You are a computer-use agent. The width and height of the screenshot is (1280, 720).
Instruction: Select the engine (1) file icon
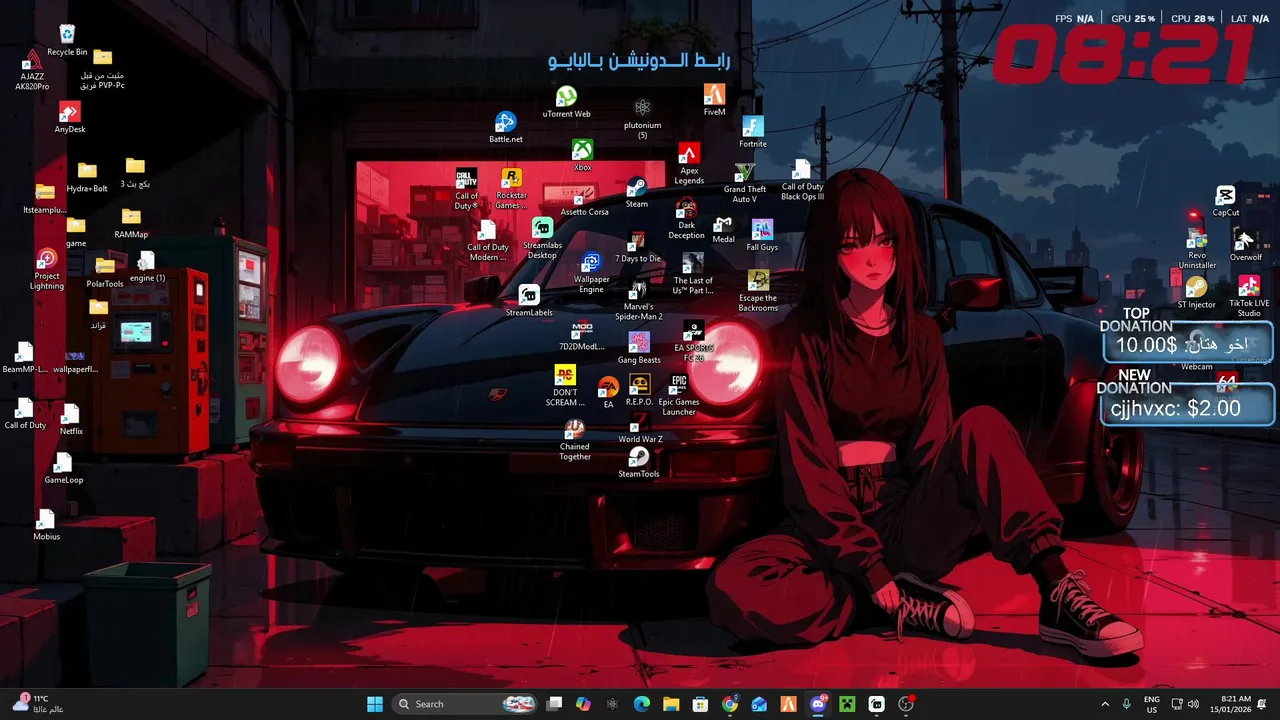[x=147, y=267]
